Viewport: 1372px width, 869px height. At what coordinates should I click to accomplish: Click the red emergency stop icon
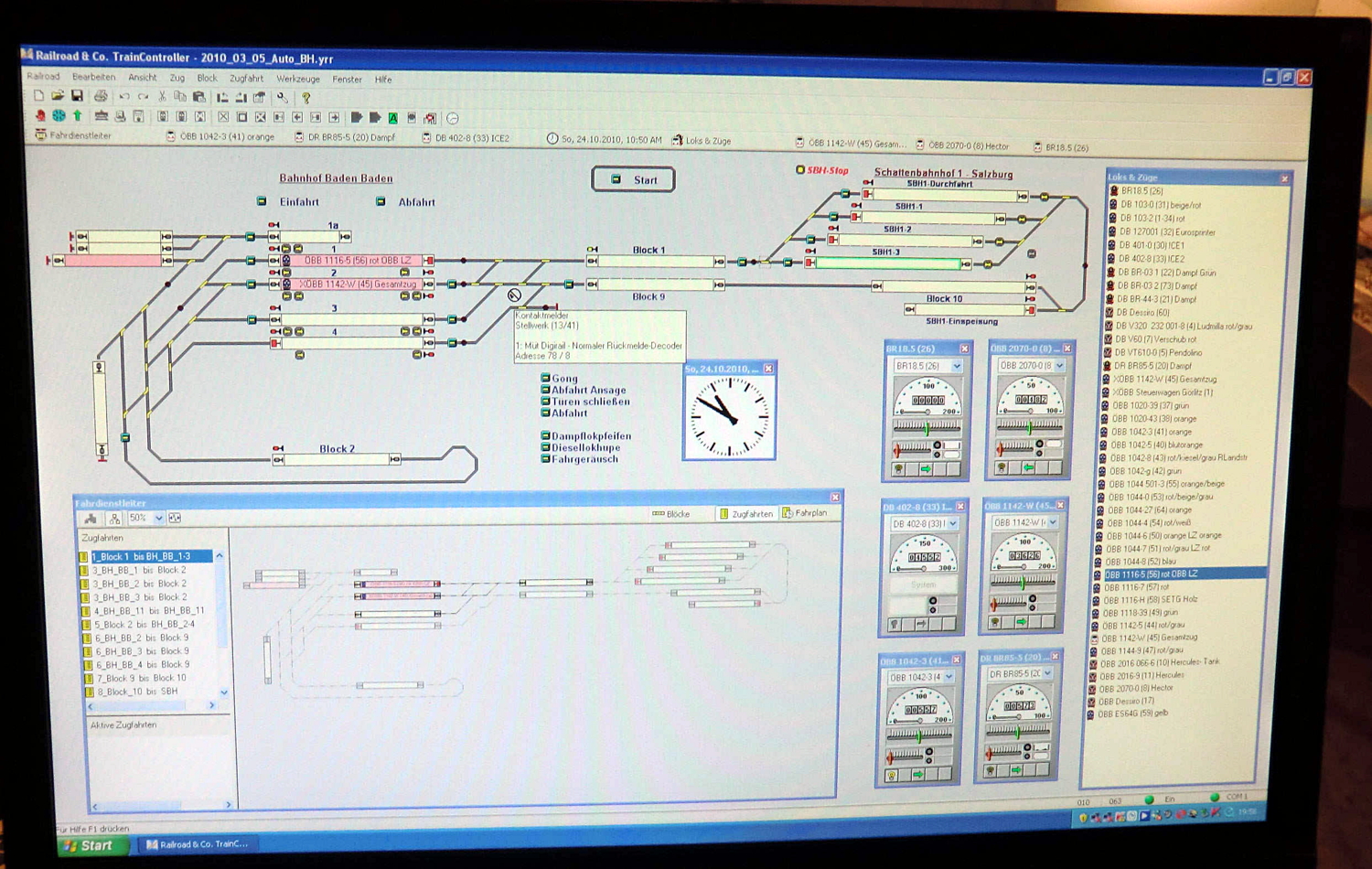tap(40, 115)
